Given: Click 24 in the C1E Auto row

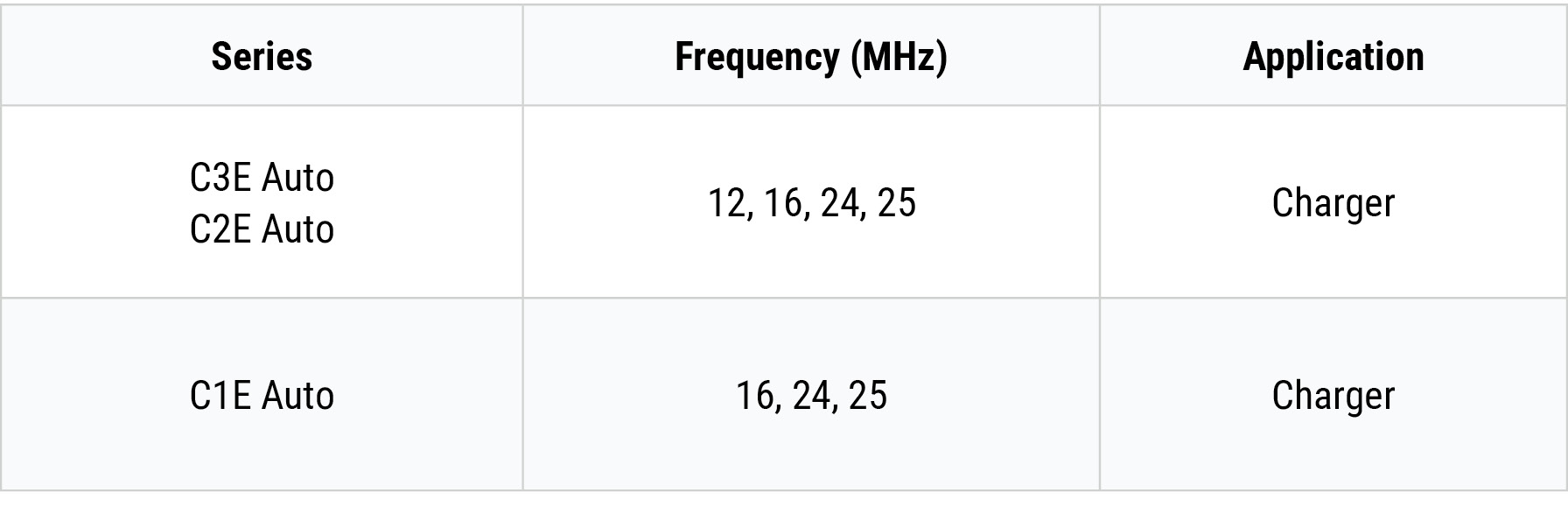Looking at the screenshot, I should 812,395.
